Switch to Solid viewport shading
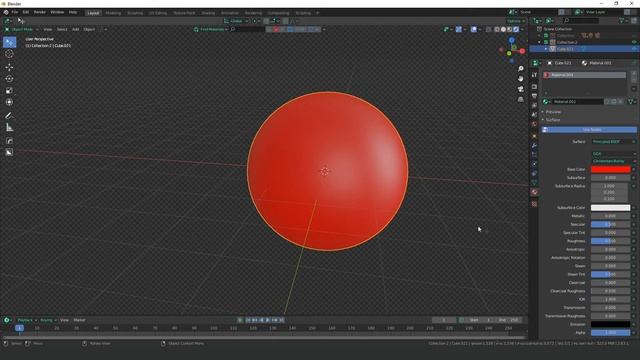640x360 pixels. [x=503, y=29]
